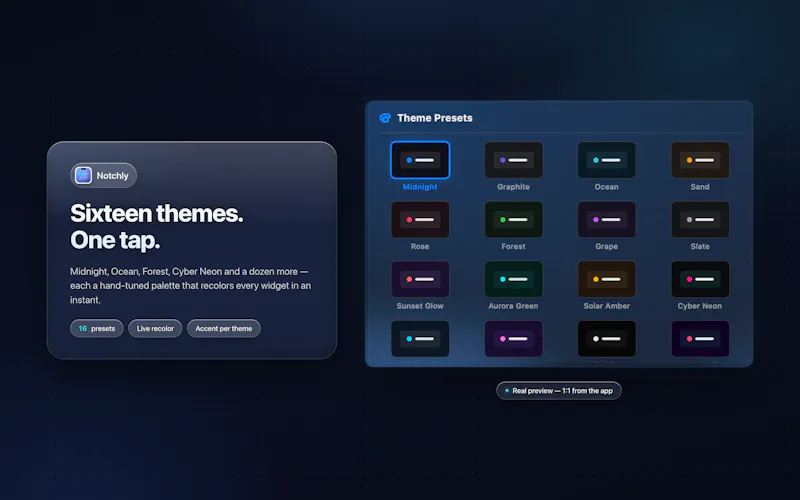Apply the Forest theme thumbnail
800x500 pixels.
(x=513, y=219)
